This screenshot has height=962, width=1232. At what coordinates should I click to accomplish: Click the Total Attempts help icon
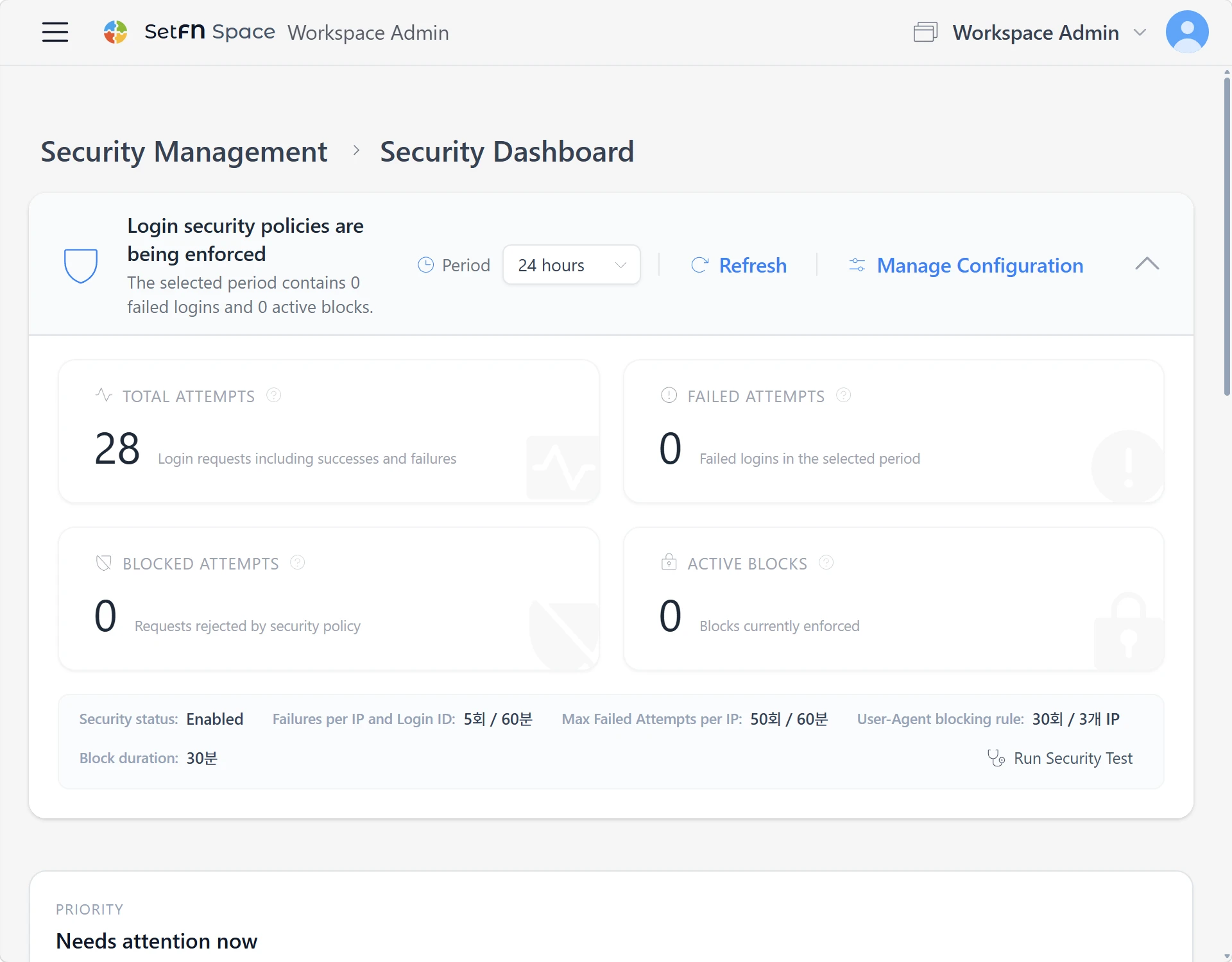coord(274,395)
